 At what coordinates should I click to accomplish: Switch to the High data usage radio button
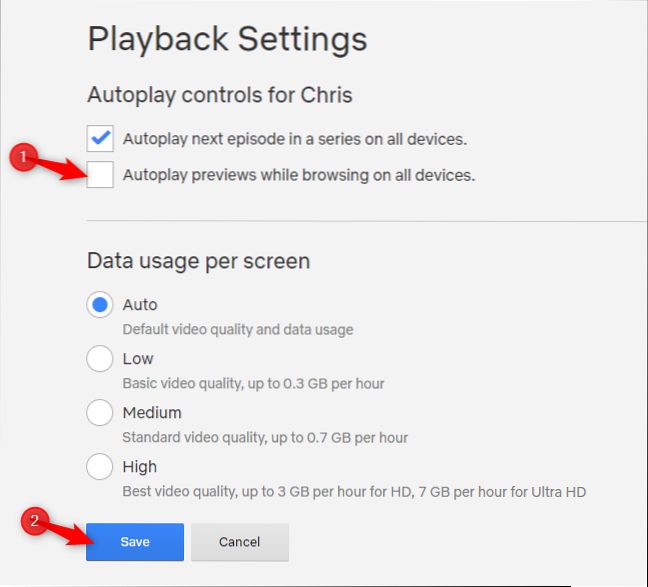click(100, 466)
